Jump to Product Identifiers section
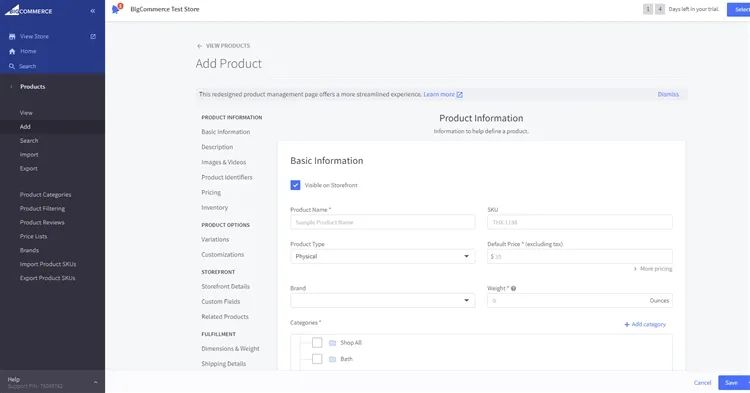The image size is (750, 393). coord(227,177)
